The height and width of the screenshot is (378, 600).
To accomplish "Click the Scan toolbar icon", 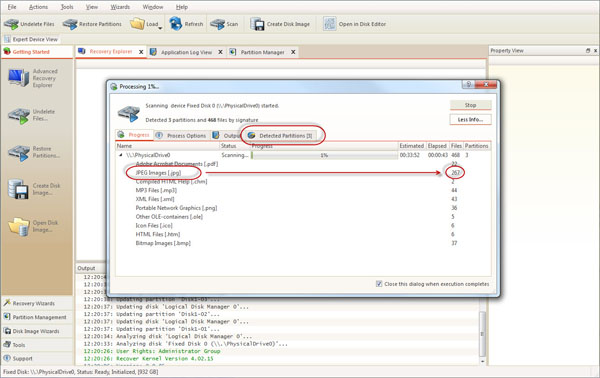I will click(x=217, y=24).
